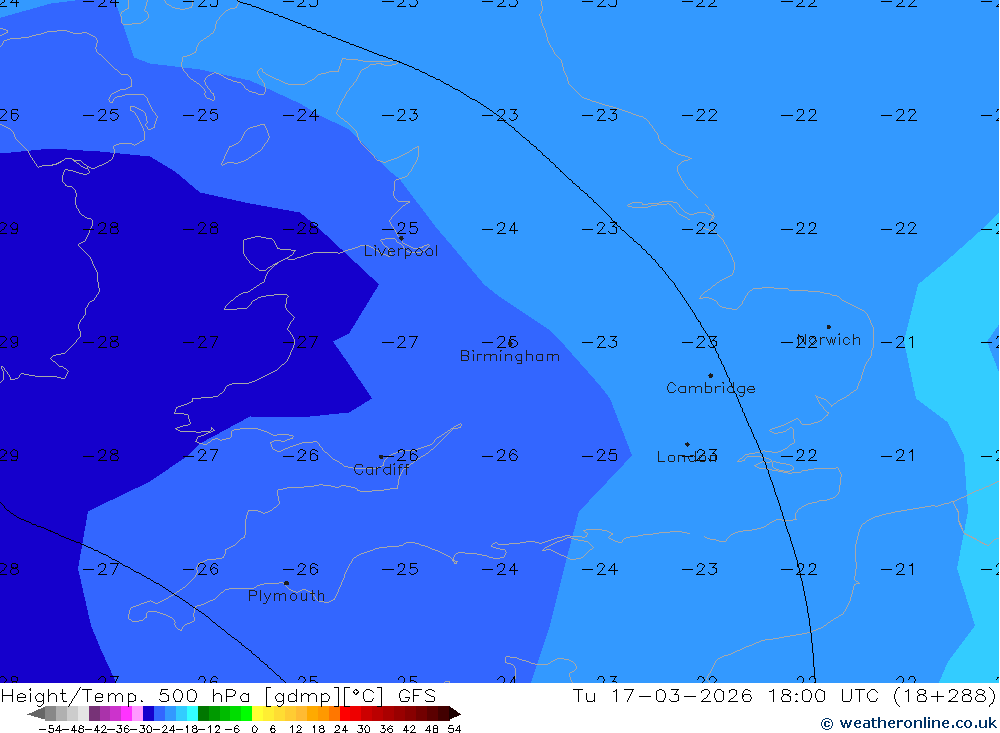
Task: Click the '-54' legend scale label
Action: tap(50, 729)
